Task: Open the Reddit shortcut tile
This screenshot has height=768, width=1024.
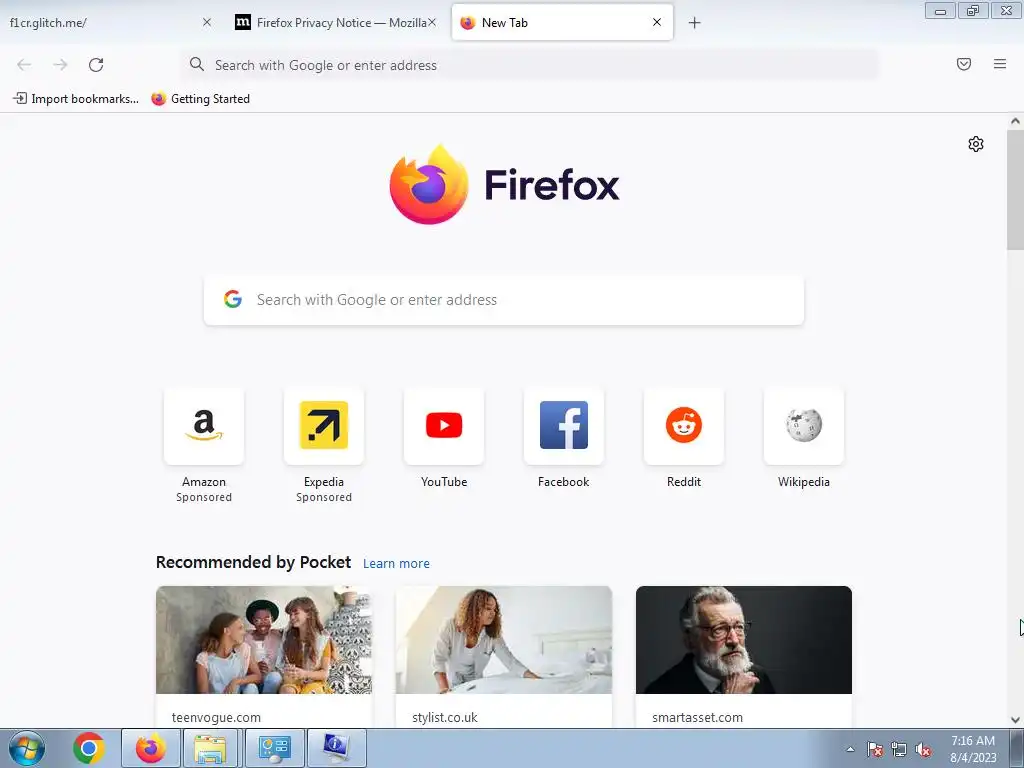Action: click(684, 426)
